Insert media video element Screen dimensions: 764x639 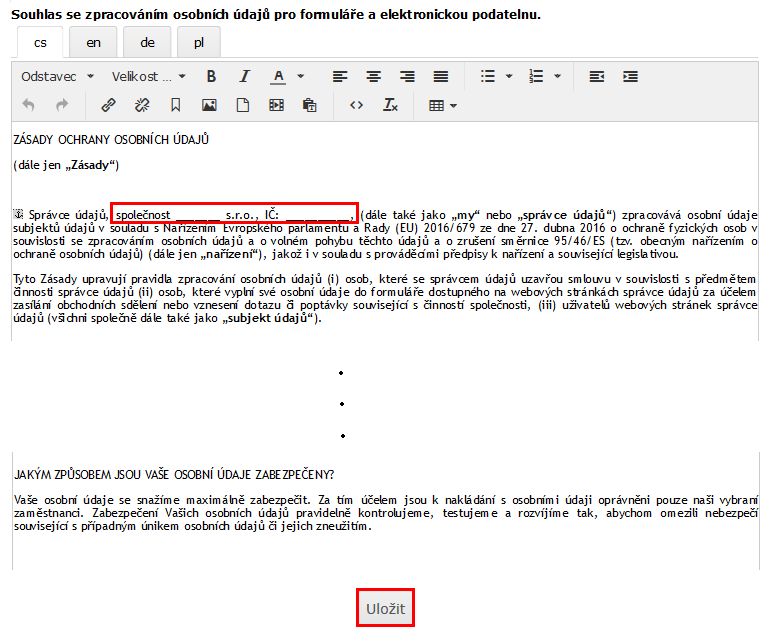pos(276,105)
